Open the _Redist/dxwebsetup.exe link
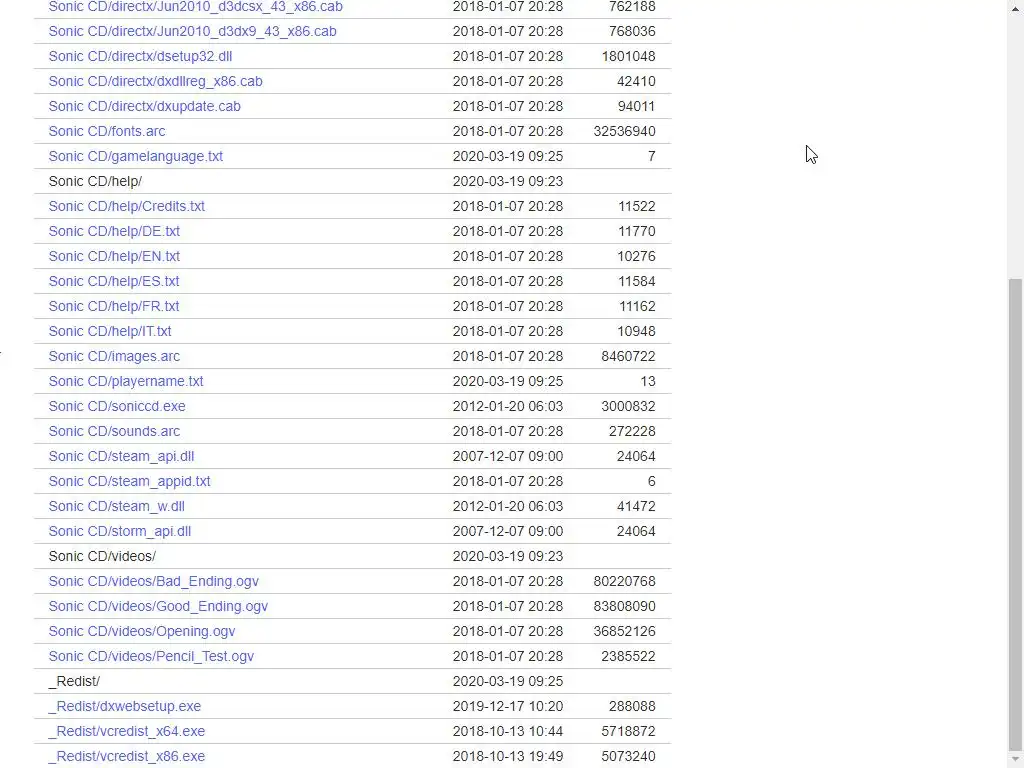The height and width of the screenshot is (768, 1024). click(x=124, y=707)
